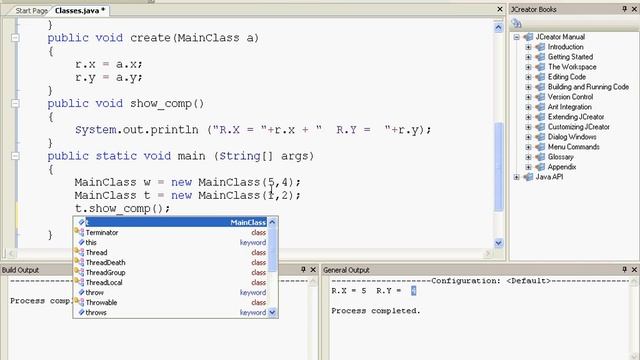The image size is (640, 360).
Task: Choose Terminator class in autocomplete list
Action: click(x=171, y=232)
